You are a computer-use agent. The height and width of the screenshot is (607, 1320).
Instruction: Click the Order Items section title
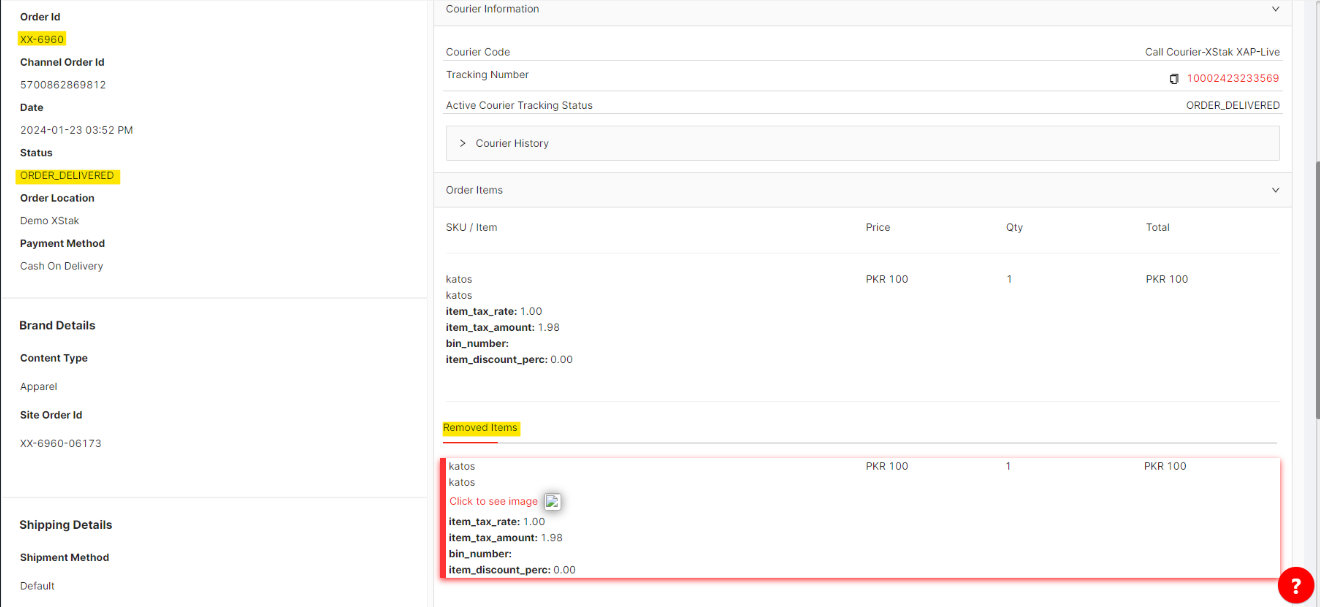point(474,190)
